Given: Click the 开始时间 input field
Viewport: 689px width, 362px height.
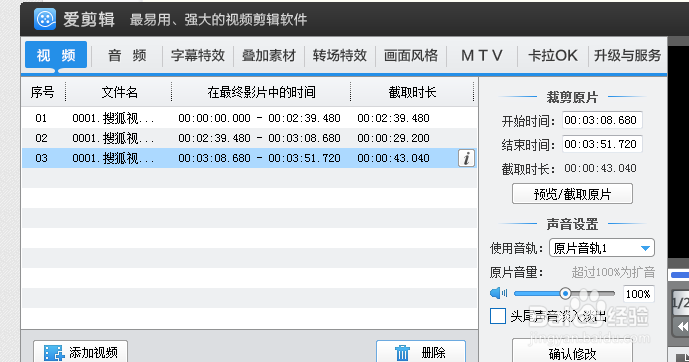Looking at the screenshot, I should click(x=602, y=120).
